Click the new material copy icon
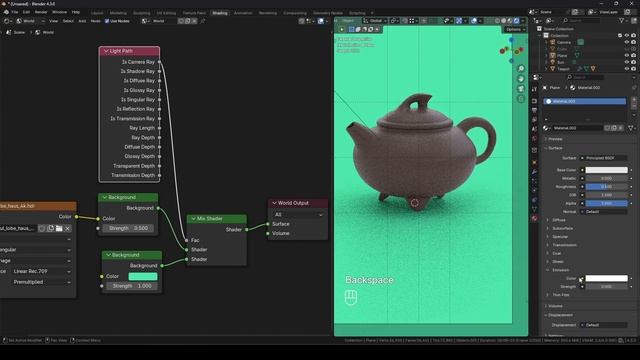 point(614,128)
